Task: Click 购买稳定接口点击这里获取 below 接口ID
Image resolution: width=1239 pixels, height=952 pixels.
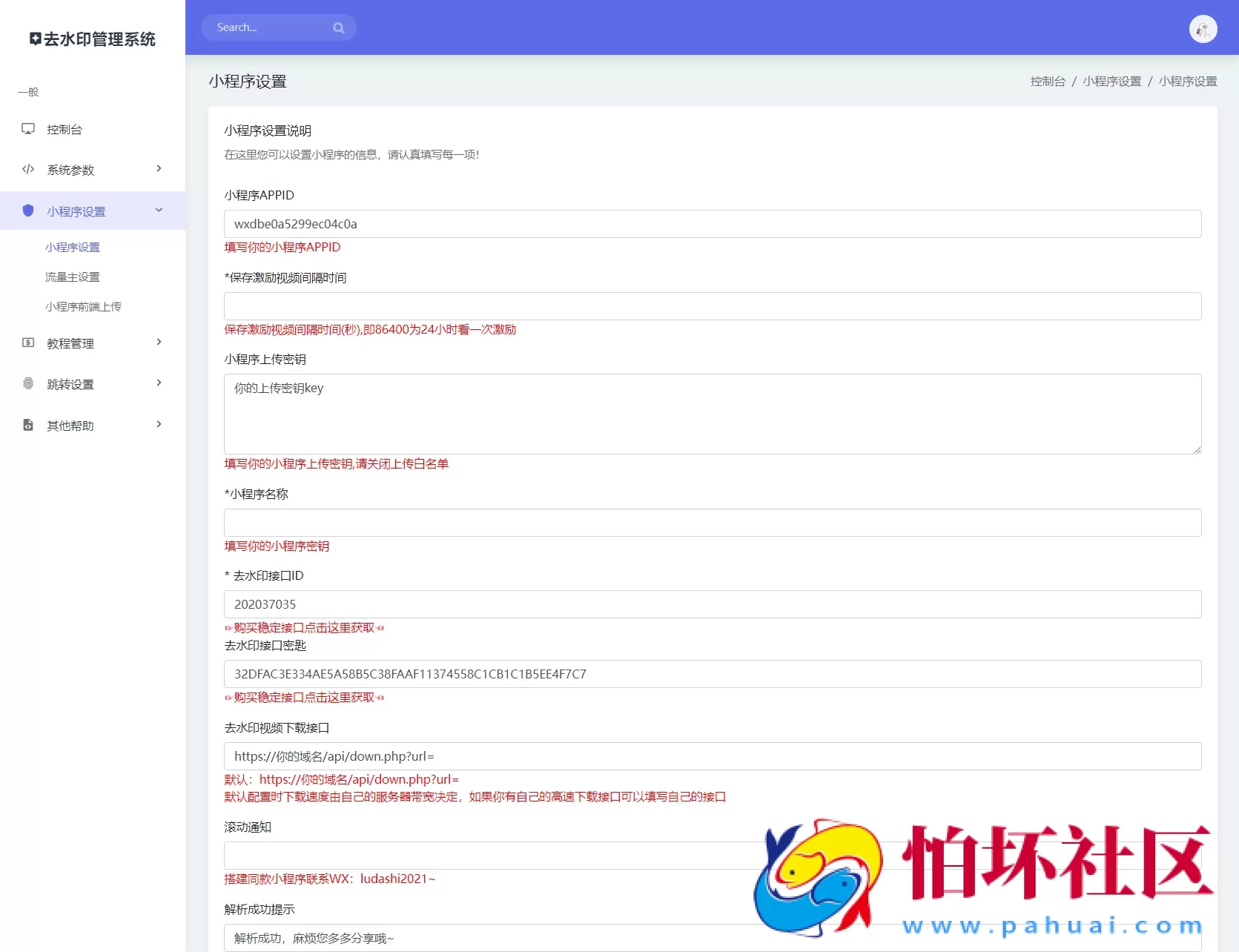Action: click(x=304, y=627)
